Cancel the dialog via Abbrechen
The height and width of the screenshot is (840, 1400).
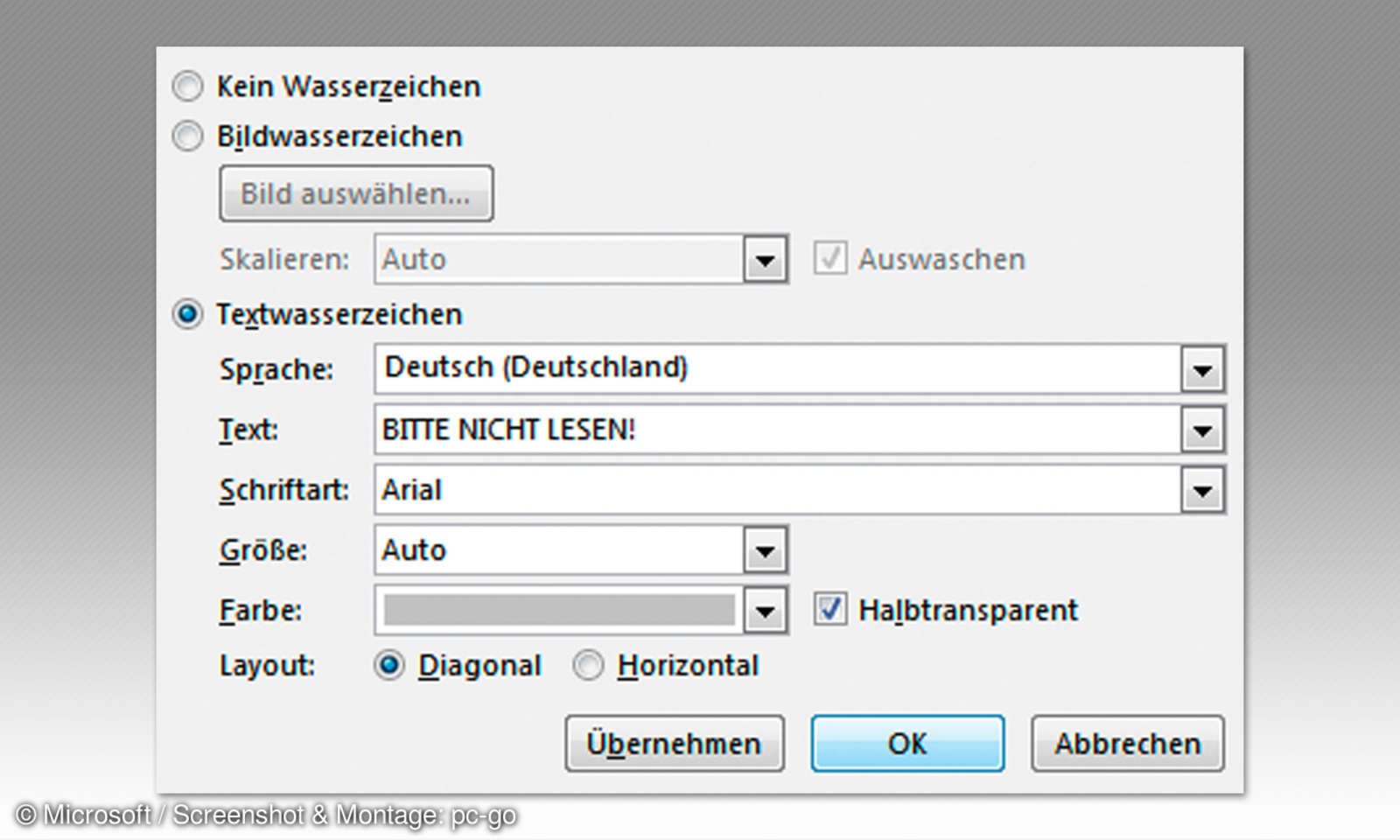(1127, 743)
